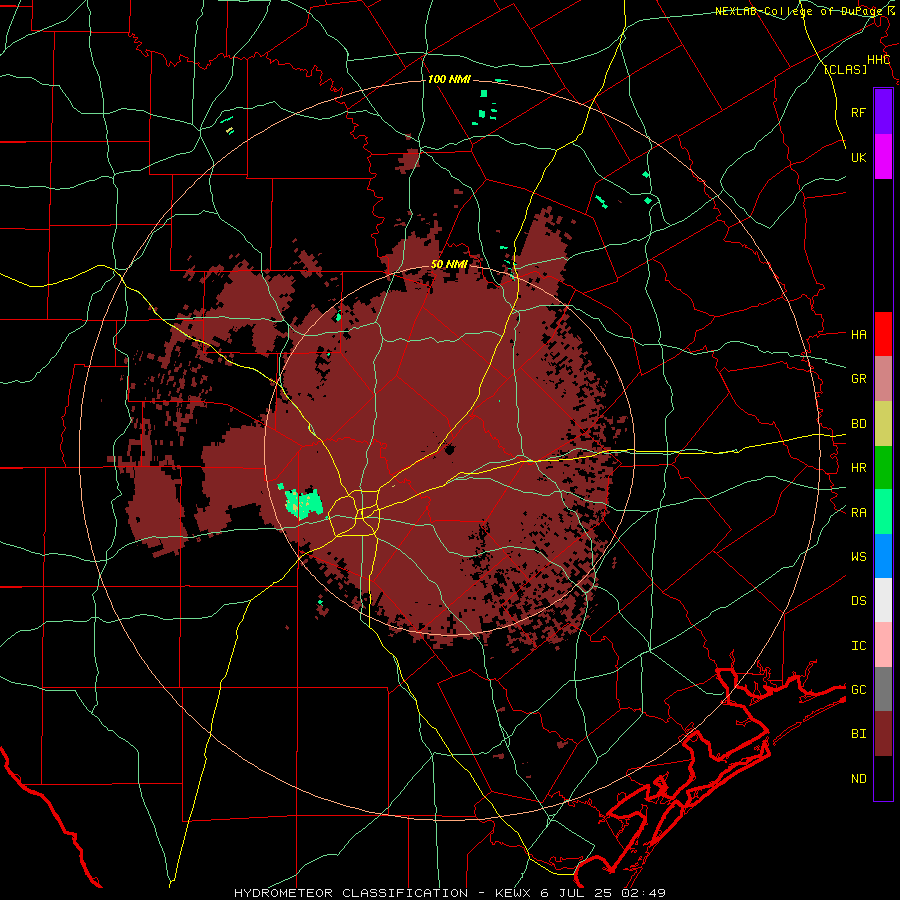Click the "ND" legend label
The width and height of the screenshot is (900, 900).
pos(858,778)
